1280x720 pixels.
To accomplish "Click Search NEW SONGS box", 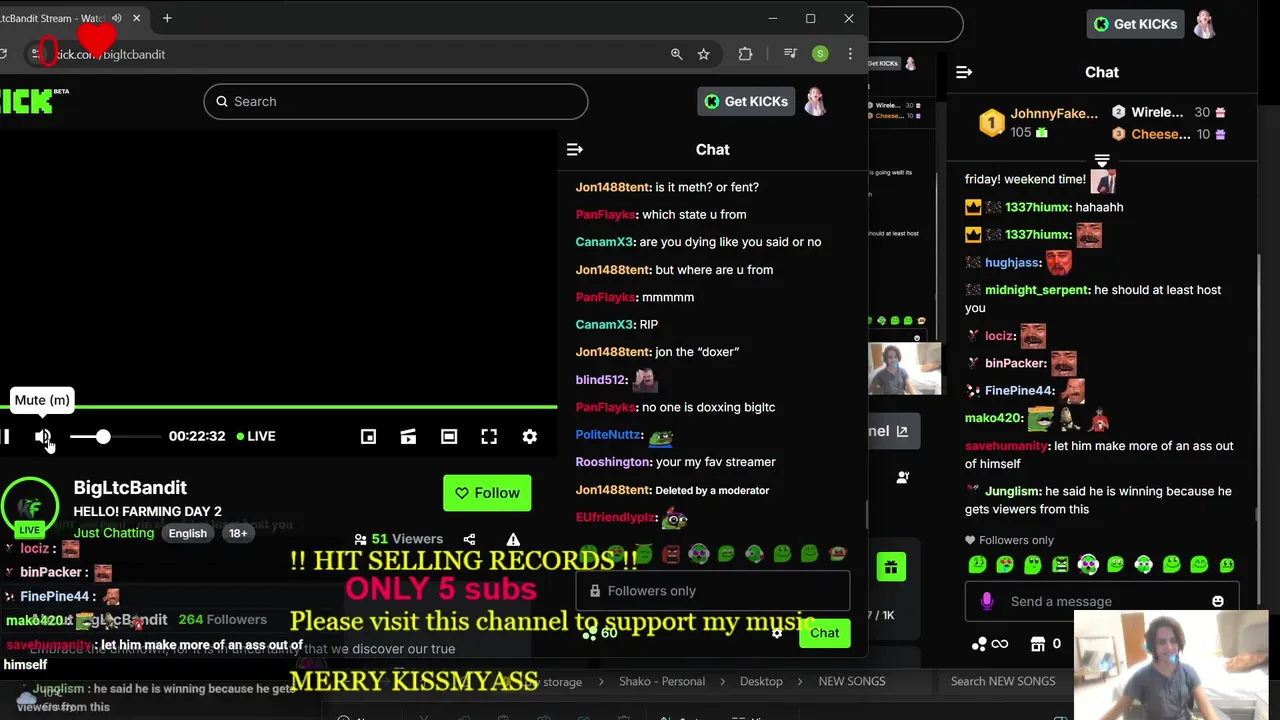I will coord(1003,682).
